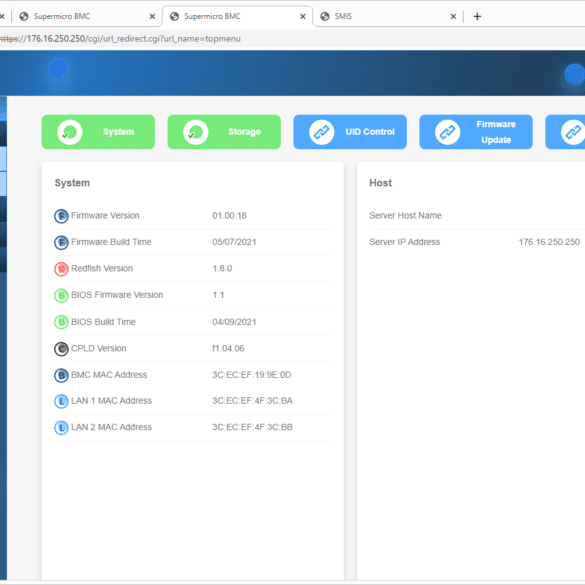
Task: Select the LAN 2 MAC 3C:EC:EF:4F:3C:BB
Action: (253, 427)
